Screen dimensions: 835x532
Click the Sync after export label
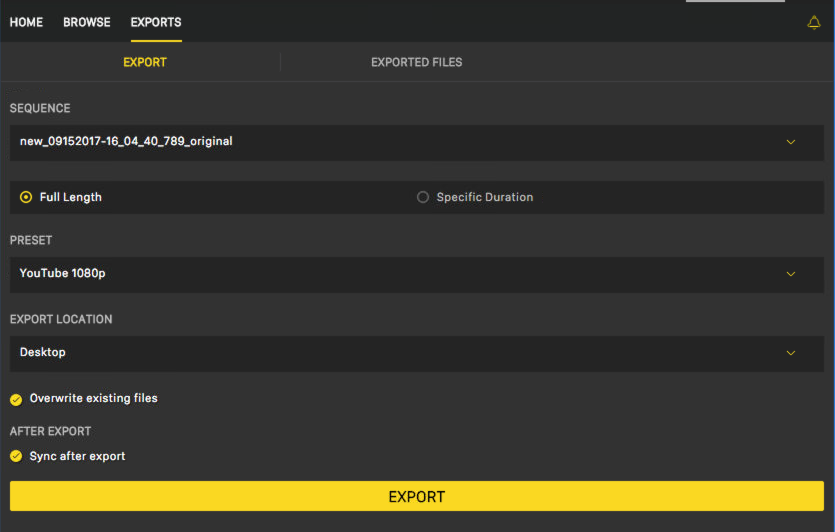(77, 456)
